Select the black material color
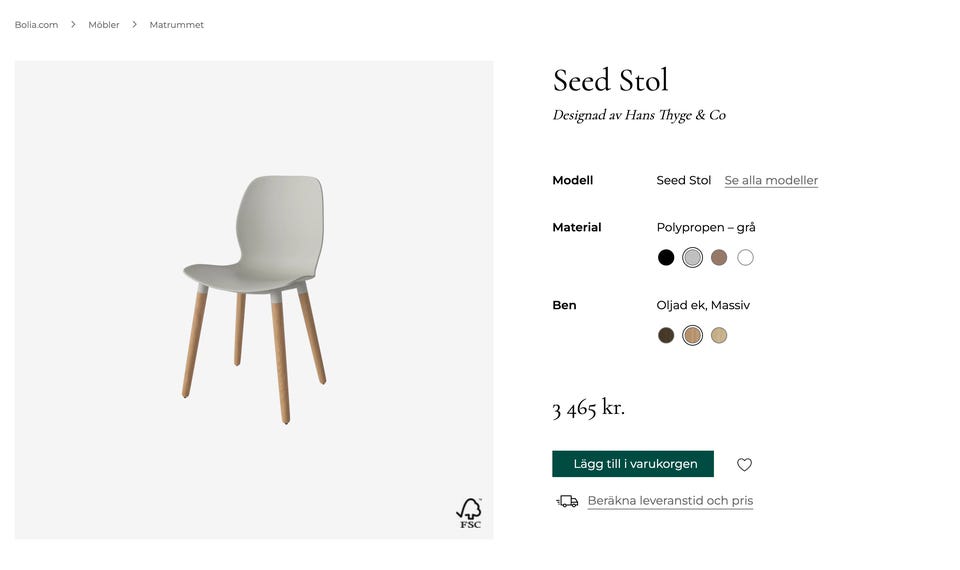960x570 pixels. [666, 258]
